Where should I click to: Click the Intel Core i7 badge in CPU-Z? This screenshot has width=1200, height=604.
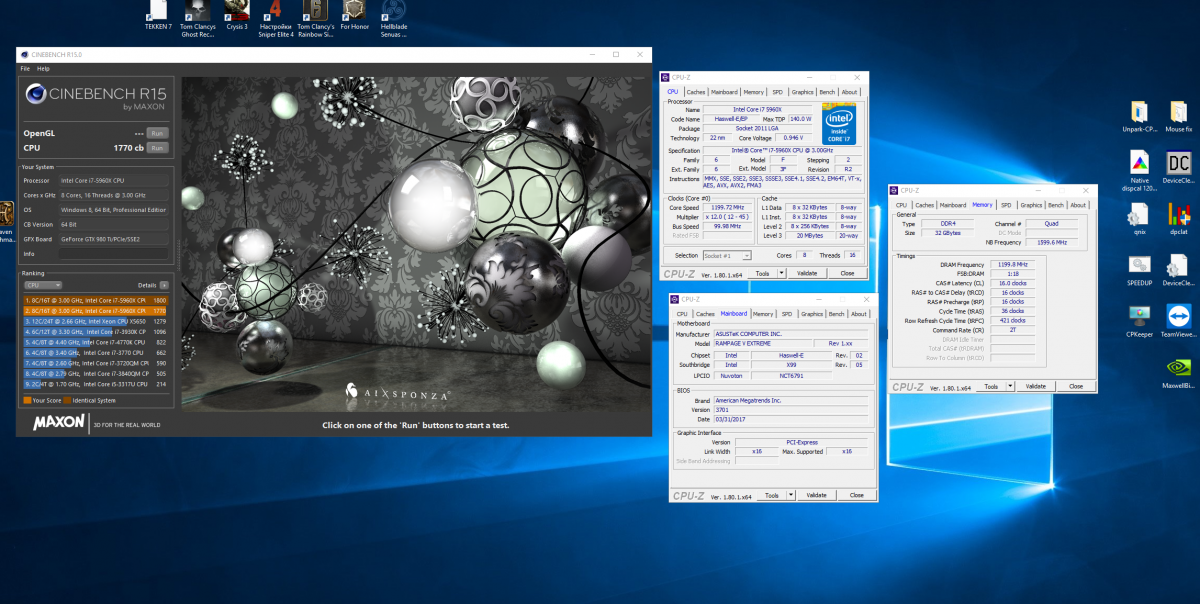[840, 122]
